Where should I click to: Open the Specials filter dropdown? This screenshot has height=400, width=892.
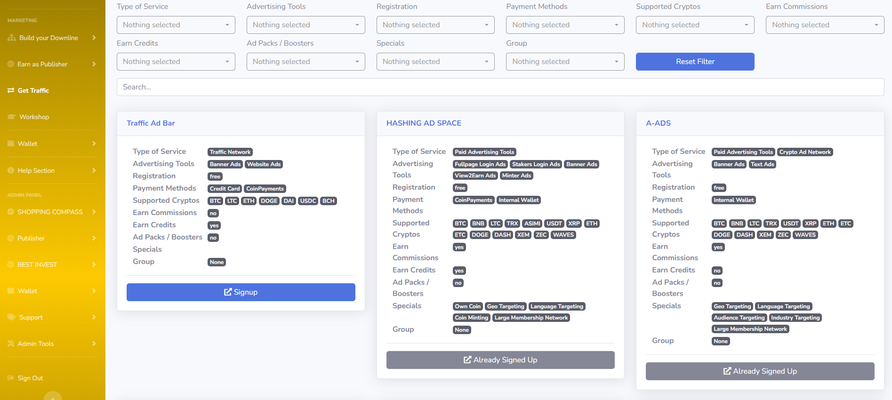(x=435, y=61)
